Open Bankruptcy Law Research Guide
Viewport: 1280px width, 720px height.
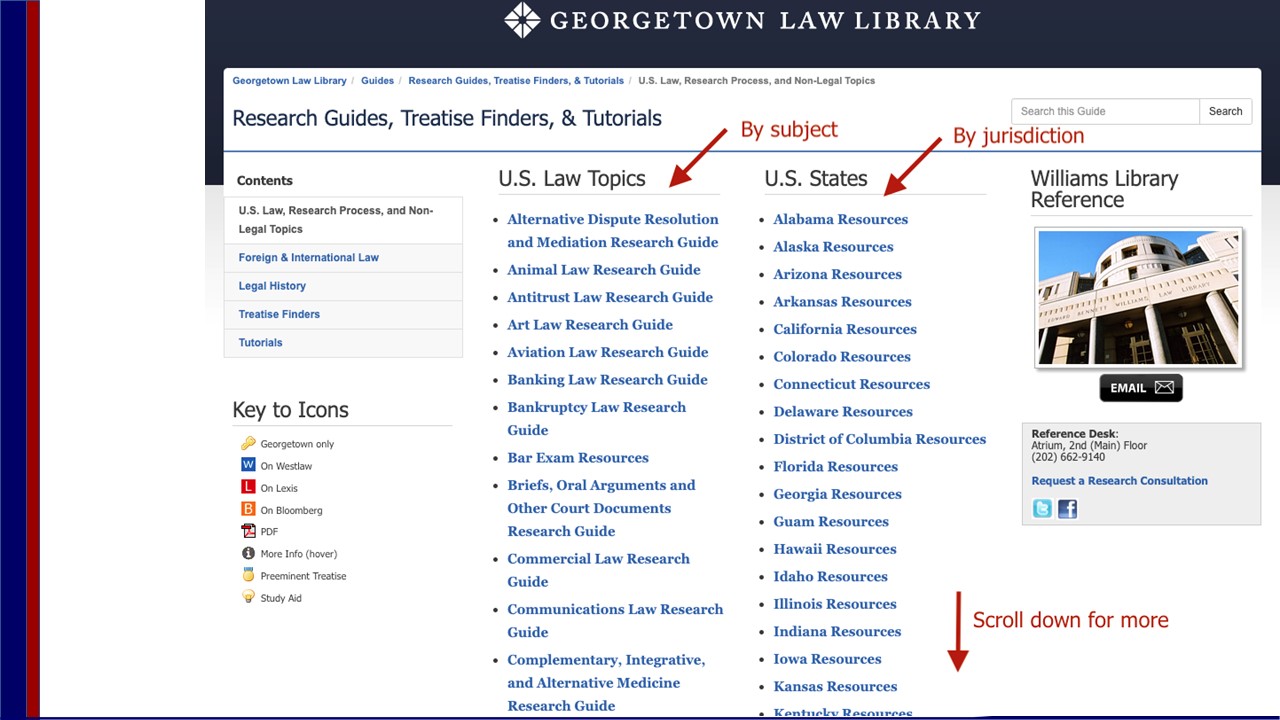[x=596, y=419]
